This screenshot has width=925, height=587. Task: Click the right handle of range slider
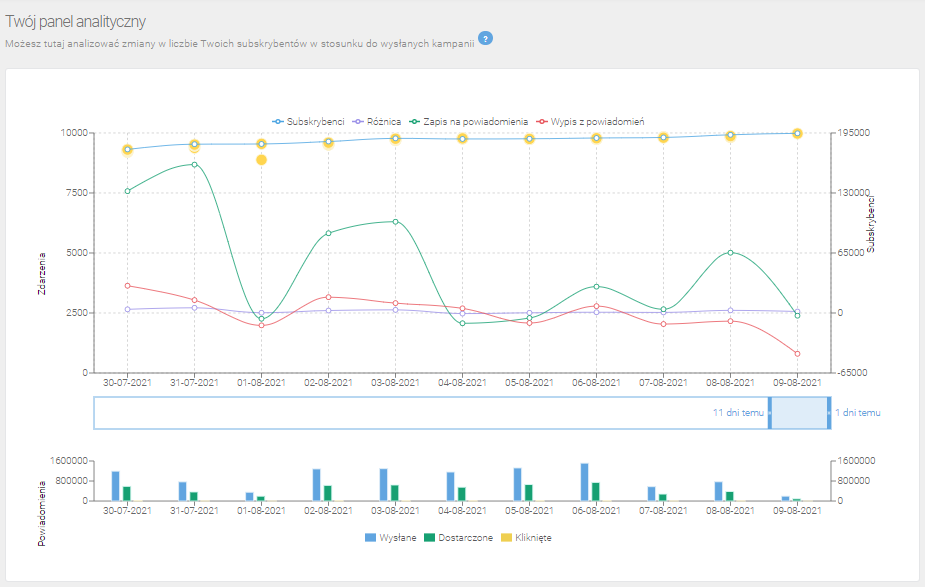tap(829, 413)
